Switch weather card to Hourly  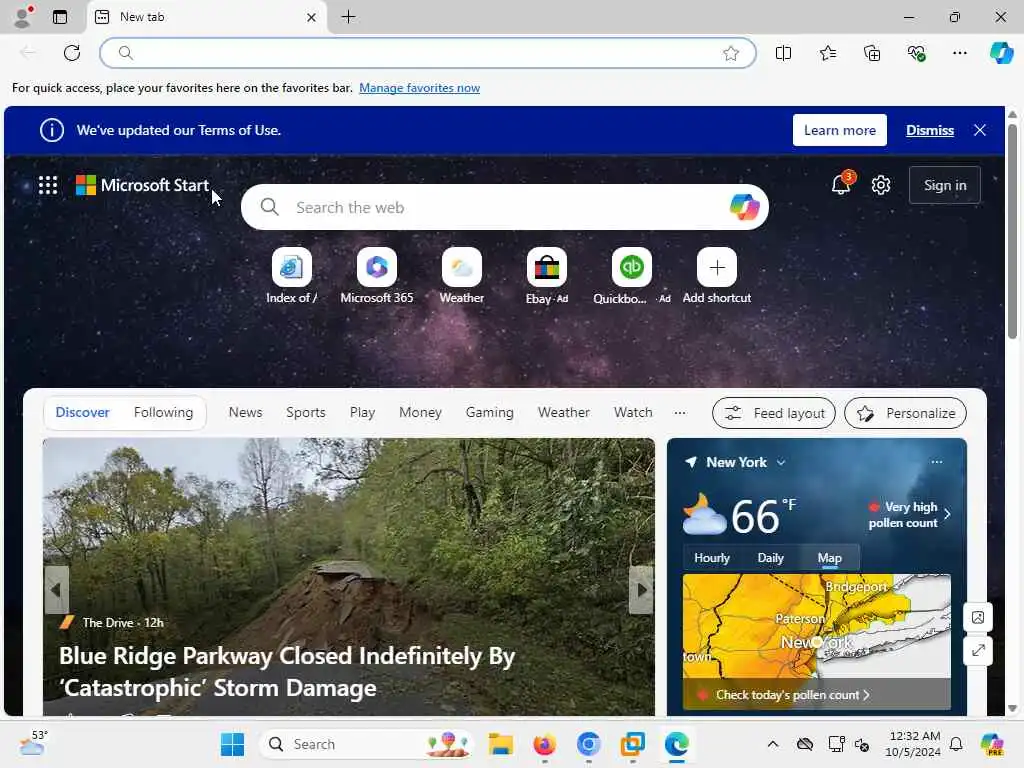[x=712, y=558]
